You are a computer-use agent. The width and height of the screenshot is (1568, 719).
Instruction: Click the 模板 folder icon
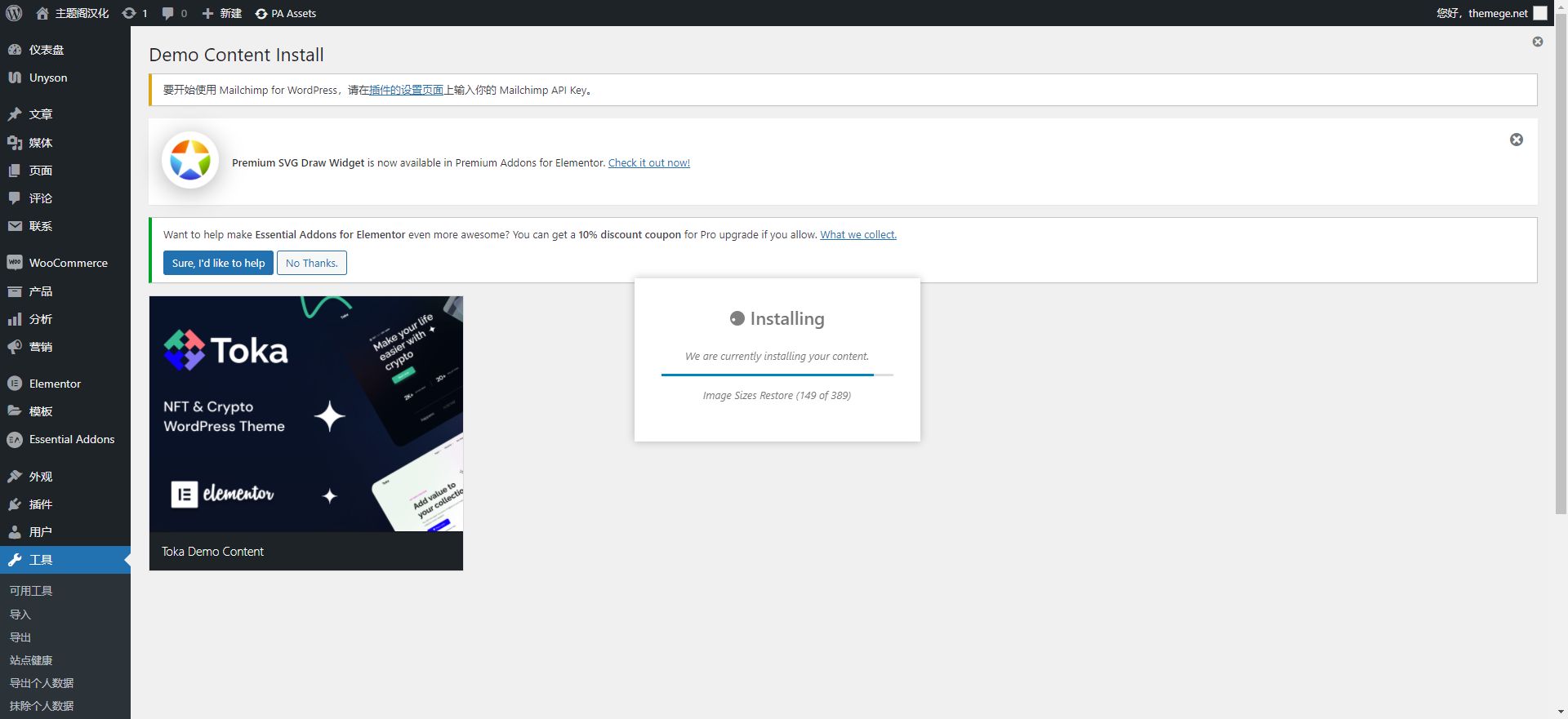coord(15,411)
